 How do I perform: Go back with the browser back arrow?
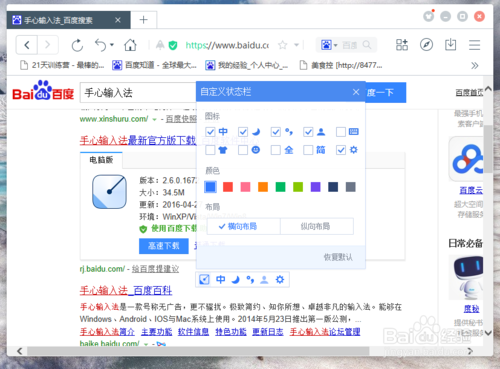point(27,45)
